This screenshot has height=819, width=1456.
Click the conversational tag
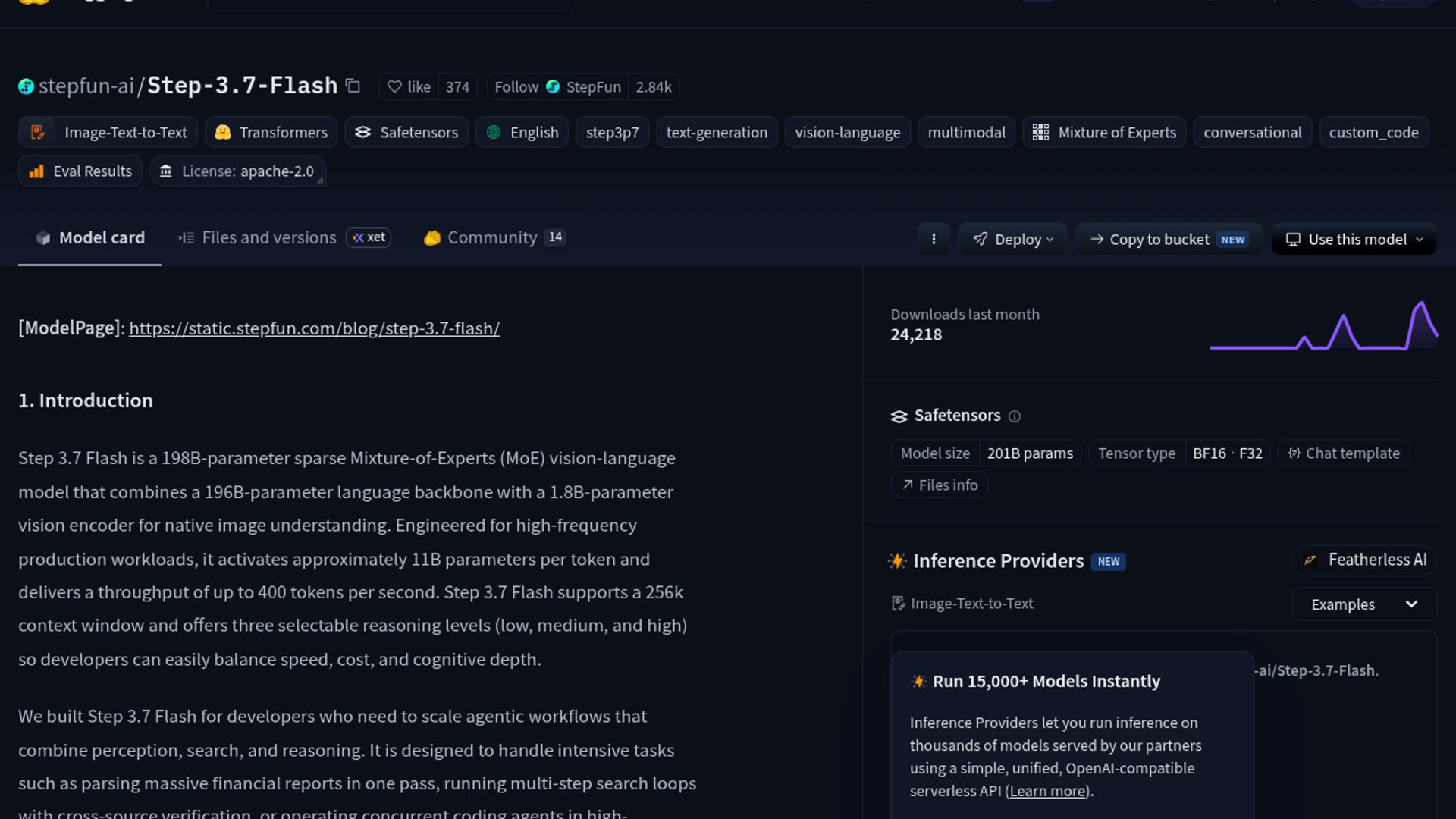tap(1252, 132)
